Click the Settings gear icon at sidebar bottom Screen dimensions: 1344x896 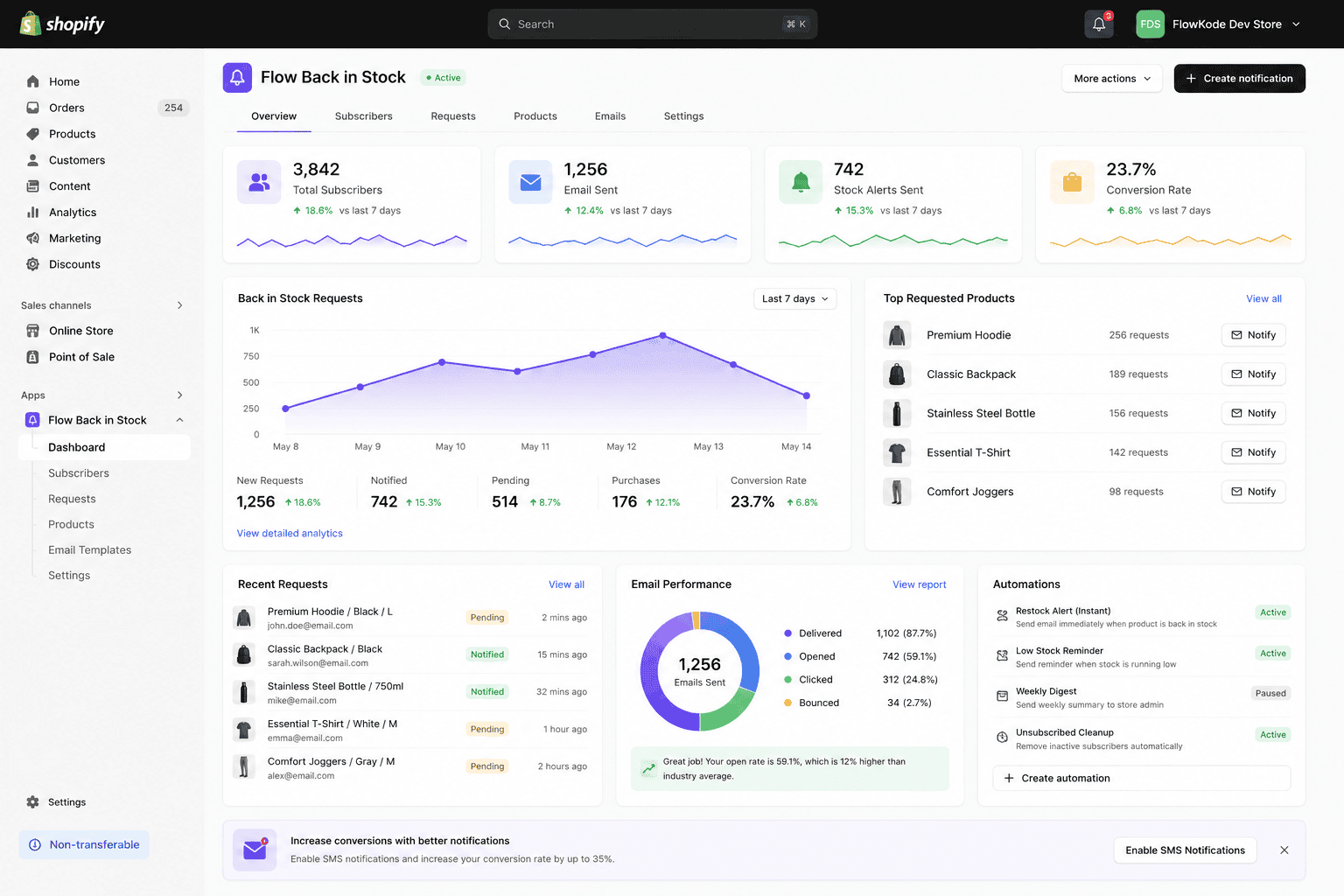33,802
